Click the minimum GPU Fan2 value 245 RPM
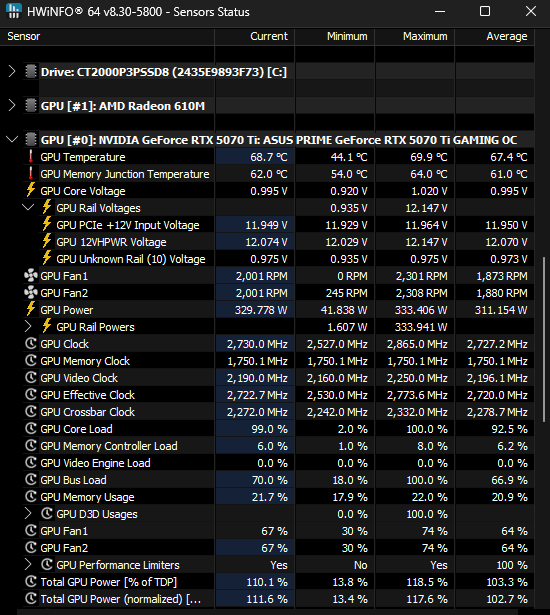 tap(347, 293)
